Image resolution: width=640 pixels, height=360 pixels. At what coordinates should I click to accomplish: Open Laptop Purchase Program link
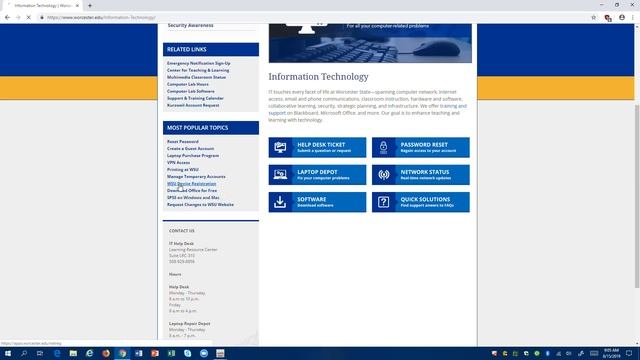pos(193,156)
